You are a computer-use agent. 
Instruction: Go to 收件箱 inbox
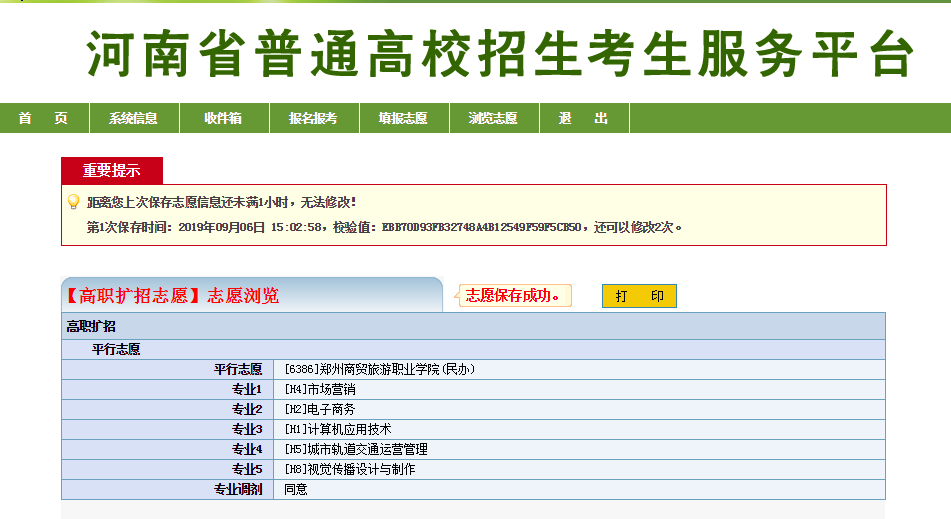tap(223, 118)
